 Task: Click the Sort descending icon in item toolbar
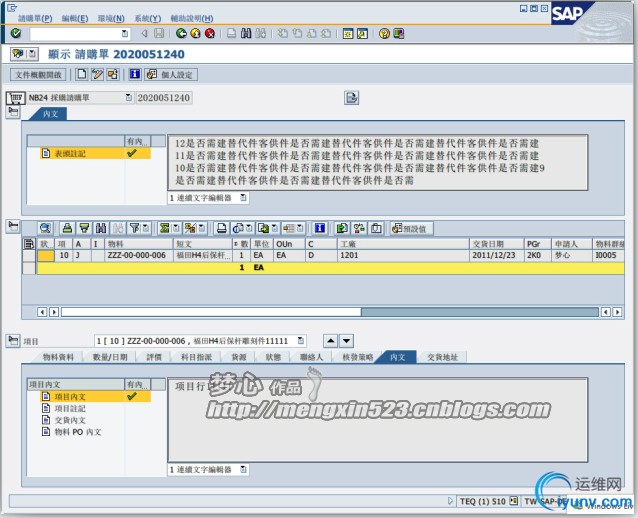[x=84, y=228]
